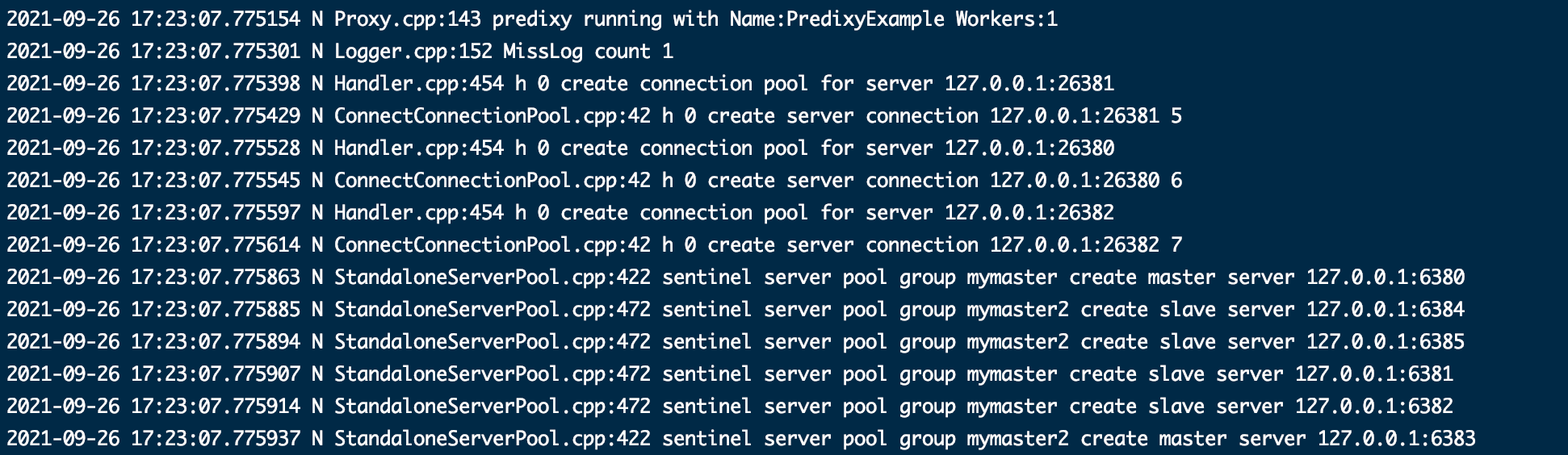This screenshot has width=1568, height=455.
Task: Click the ConnectConnectionPool line ending '26381 5'
Action: pyautogui.click(x=594, y=116)
